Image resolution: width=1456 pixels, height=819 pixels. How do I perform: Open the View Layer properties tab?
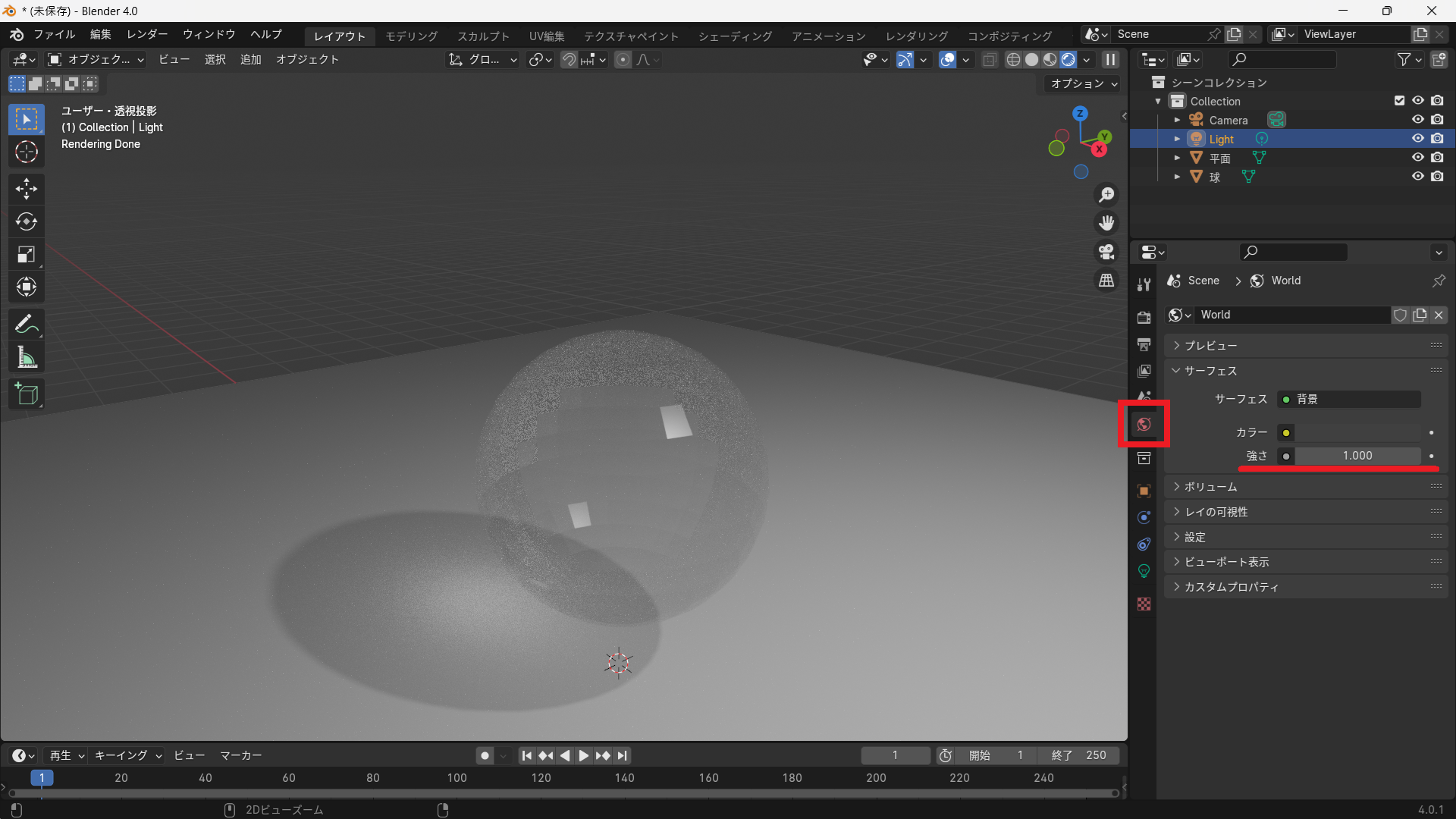click(1144, 371)
